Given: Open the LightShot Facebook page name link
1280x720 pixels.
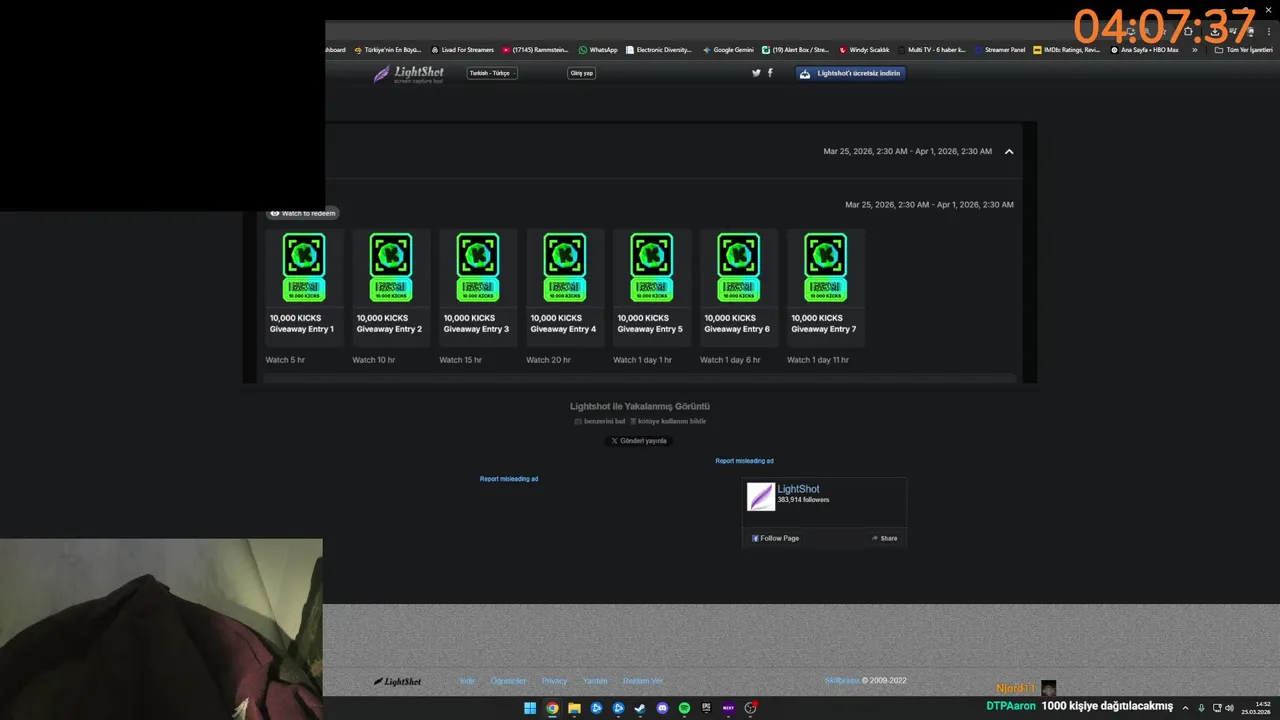Looking at the screenshot, I should click(798, 489).
